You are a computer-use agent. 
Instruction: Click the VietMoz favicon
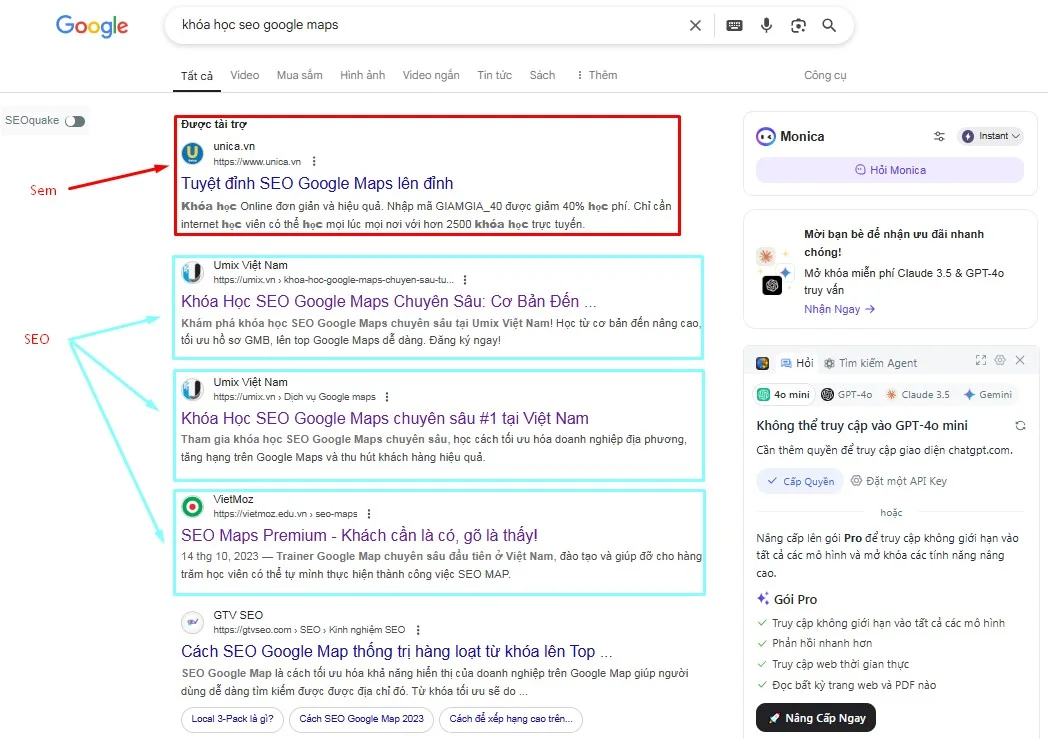click(192, 506)
